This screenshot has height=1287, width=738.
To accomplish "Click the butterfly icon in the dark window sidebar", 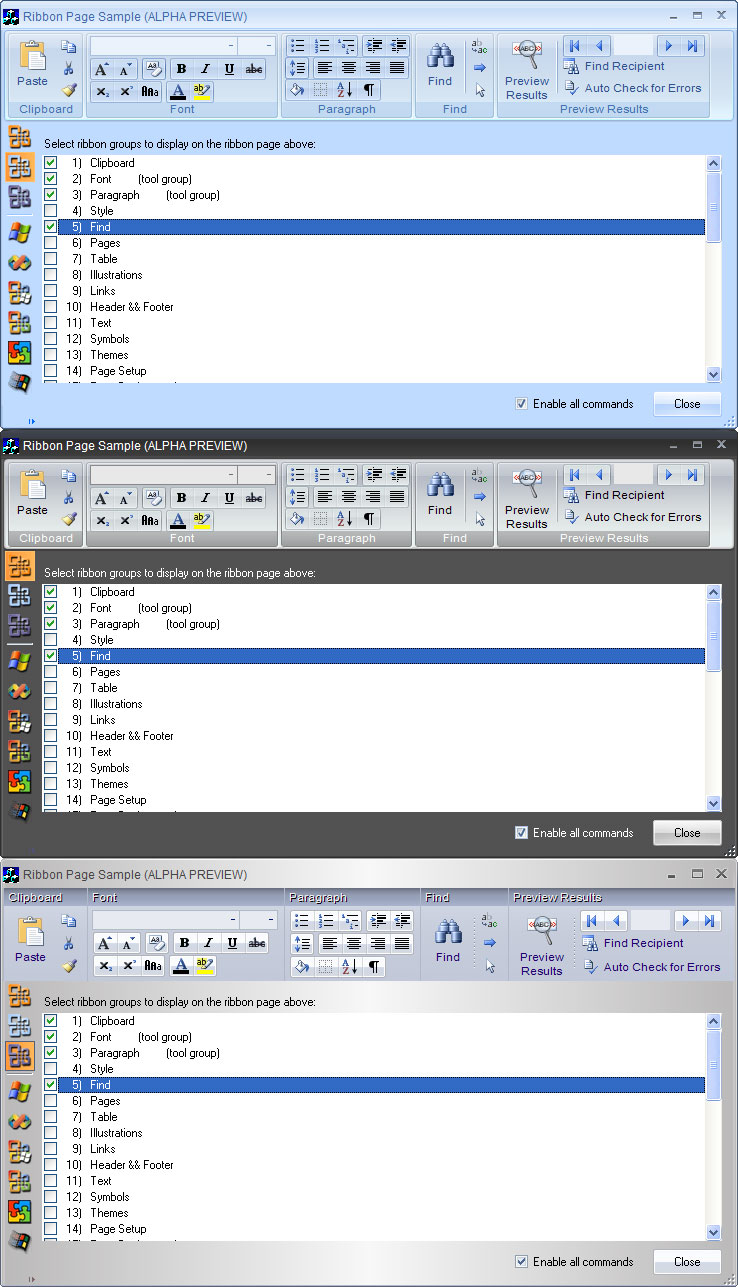I will pos(19,692).
